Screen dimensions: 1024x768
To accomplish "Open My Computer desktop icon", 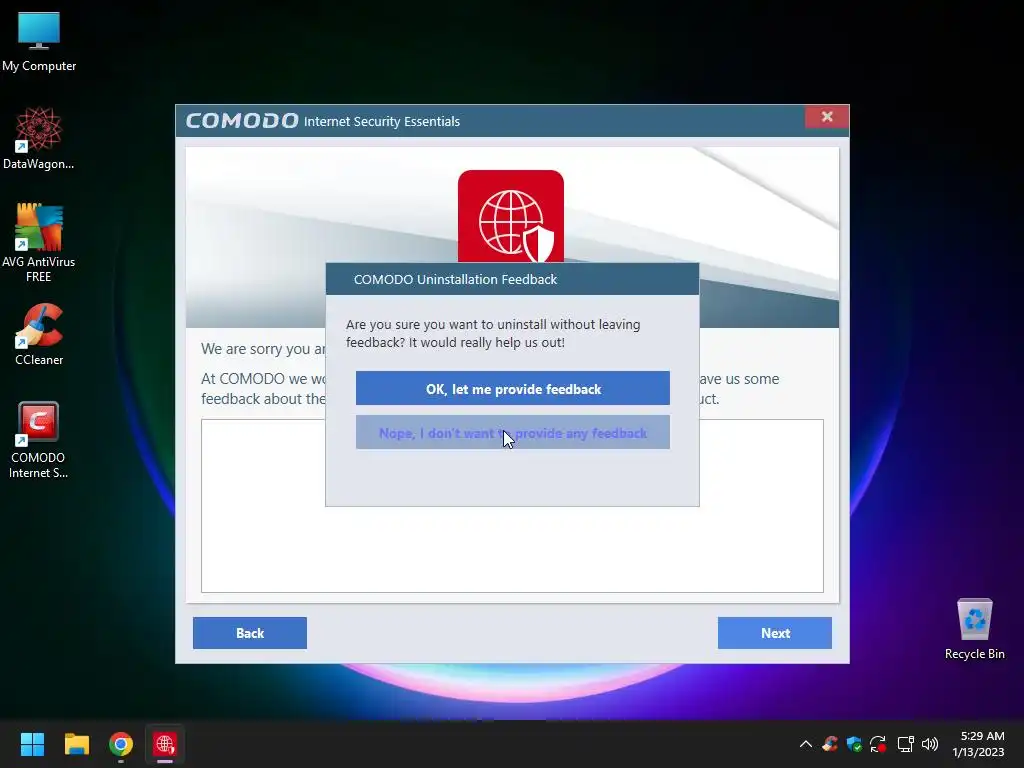I will [39, 42].
